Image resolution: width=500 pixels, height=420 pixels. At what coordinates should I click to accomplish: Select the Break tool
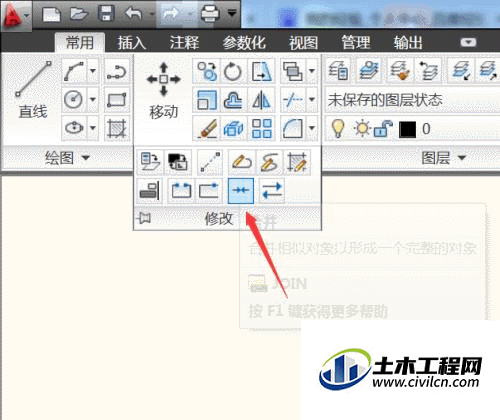[181, 191]
